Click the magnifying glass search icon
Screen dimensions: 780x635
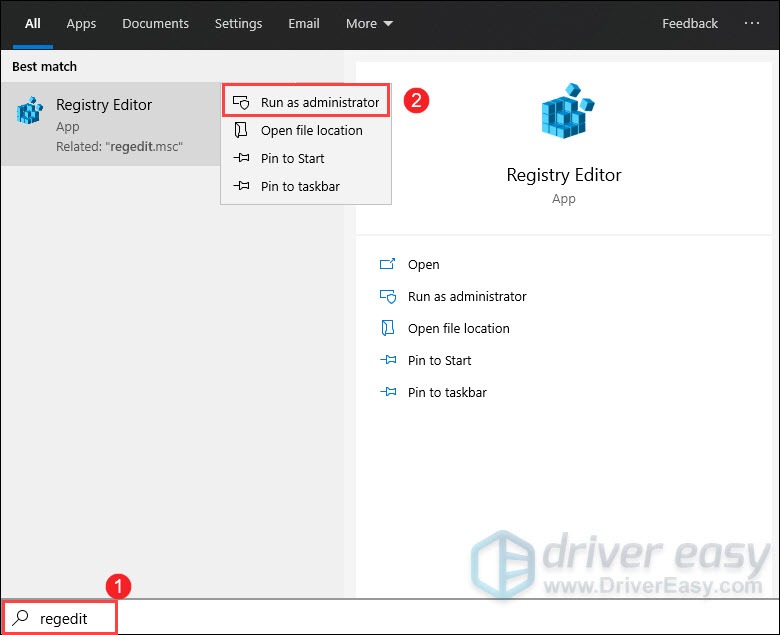(x=20, y=618)
